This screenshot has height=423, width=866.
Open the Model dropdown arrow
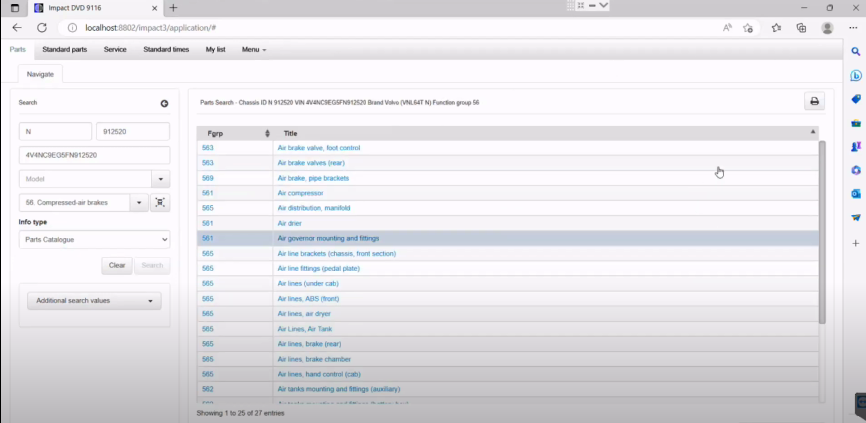coord(160,179)
